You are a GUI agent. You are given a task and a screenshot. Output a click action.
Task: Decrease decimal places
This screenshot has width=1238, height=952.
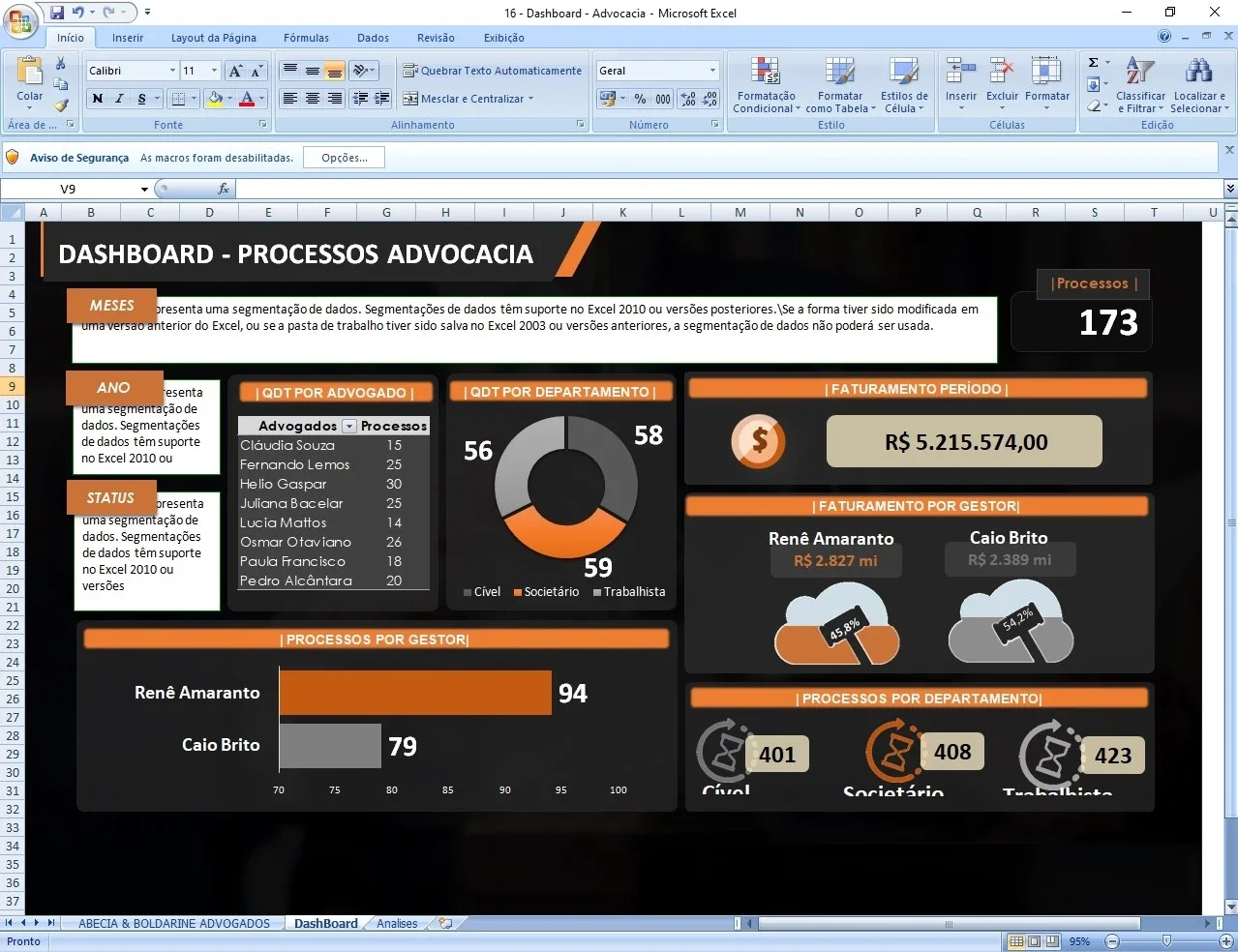coord(710,99)
